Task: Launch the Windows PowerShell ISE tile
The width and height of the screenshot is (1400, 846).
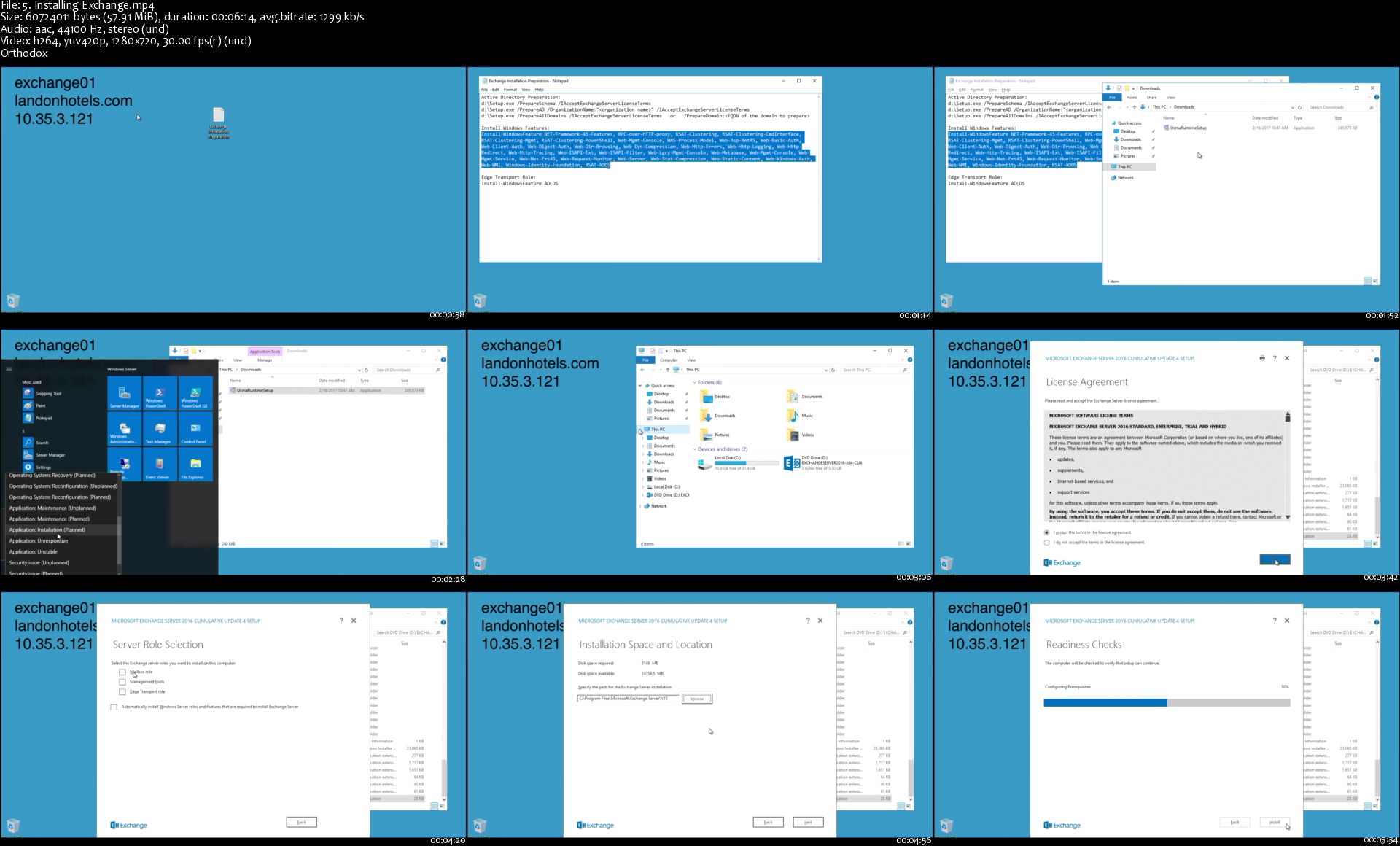Action: (x=195, y=393)
